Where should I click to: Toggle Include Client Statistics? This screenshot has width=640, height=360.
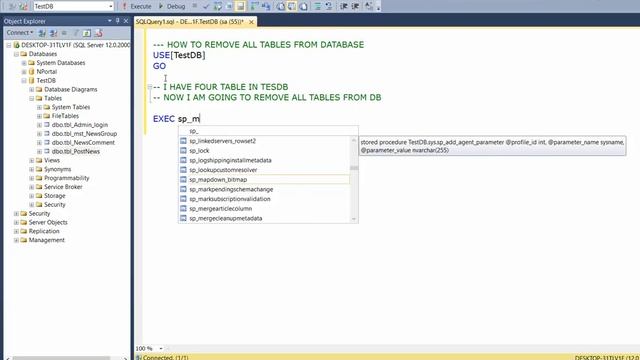pyautogui.click(x=266, y=6)
